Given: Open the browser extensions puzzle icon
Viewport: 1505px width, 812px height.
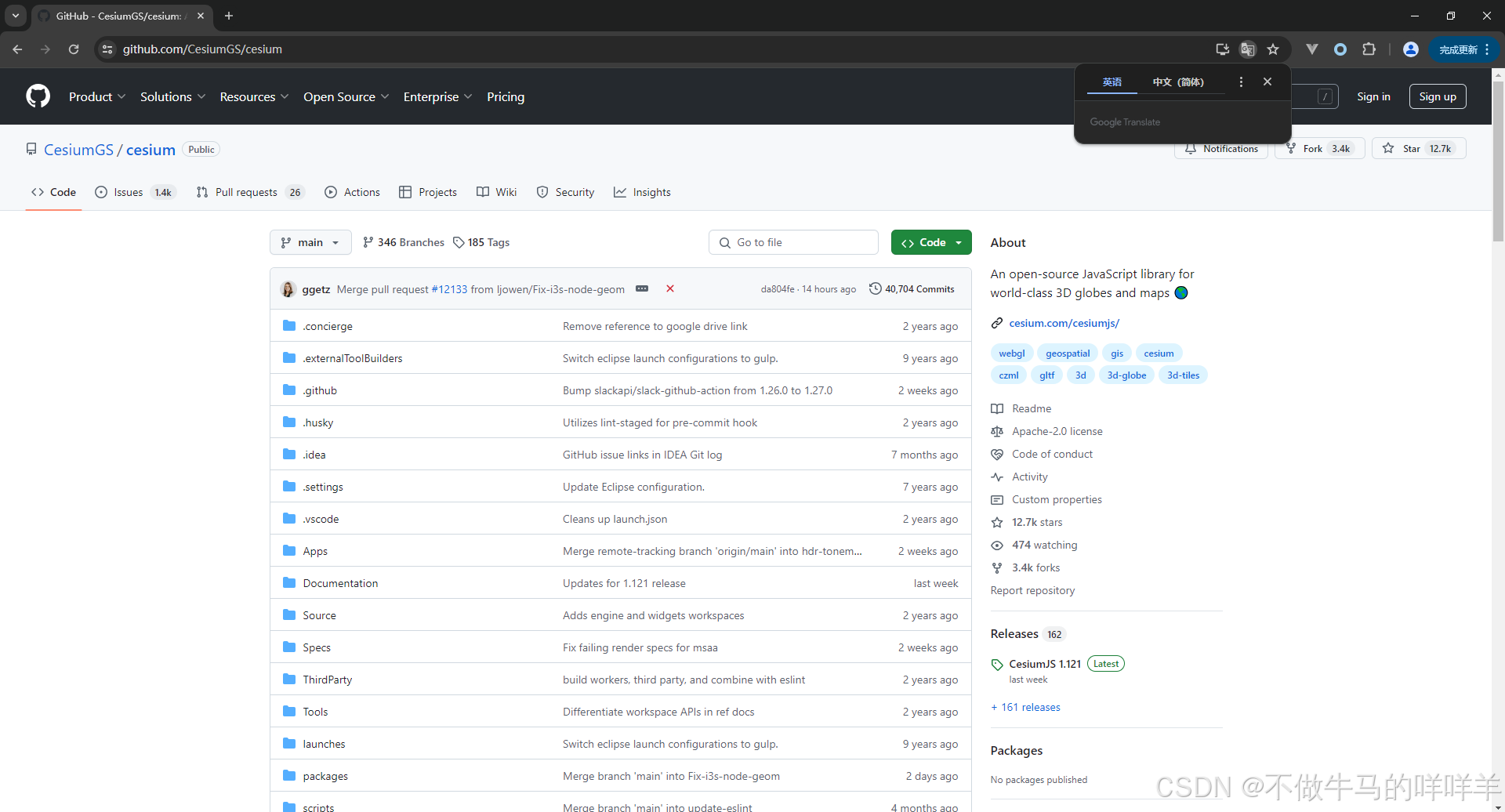Looking at the screenshot, I should coord(1369,49).
